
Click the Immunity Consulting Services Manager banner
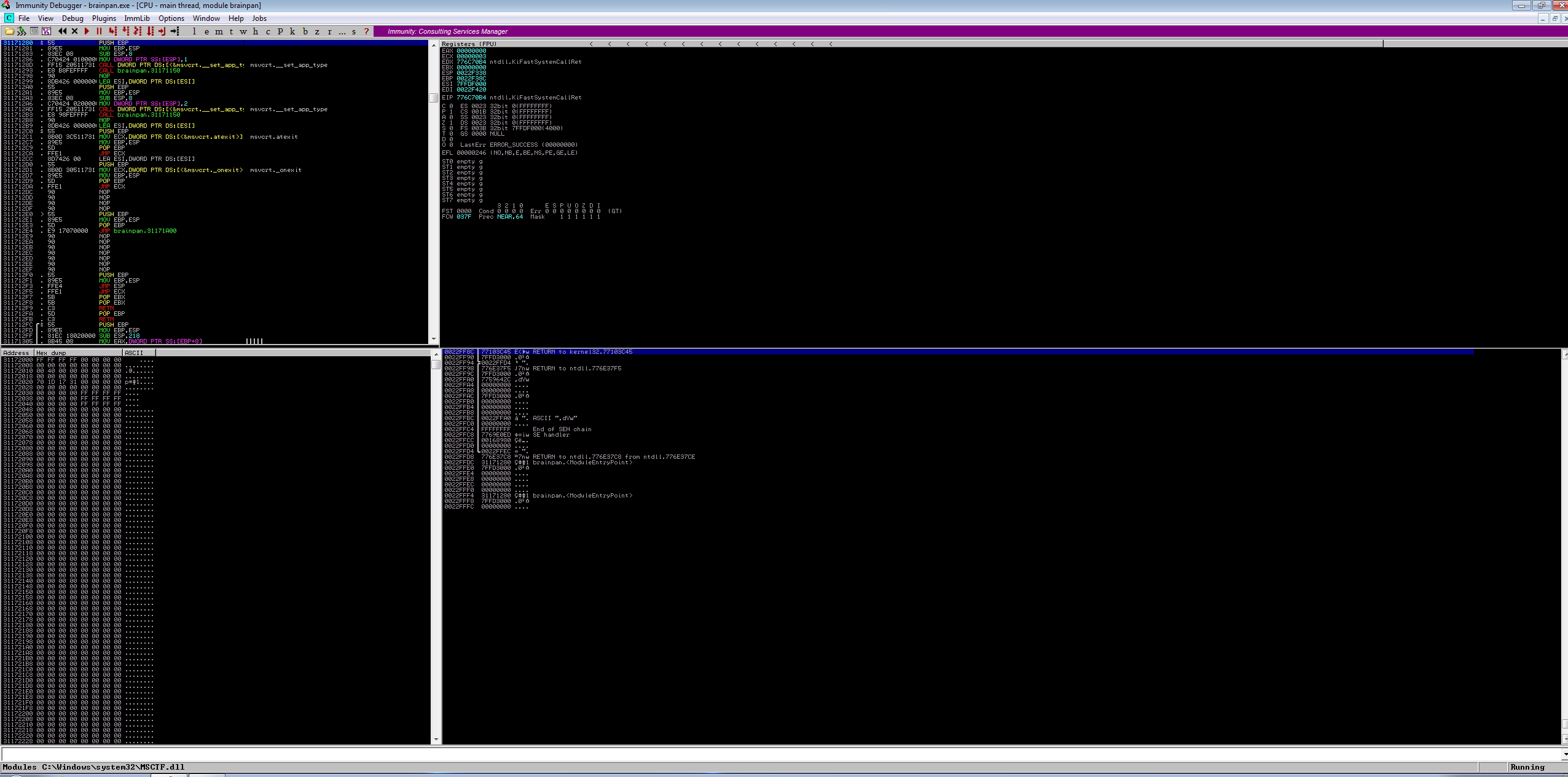(447, 31)
